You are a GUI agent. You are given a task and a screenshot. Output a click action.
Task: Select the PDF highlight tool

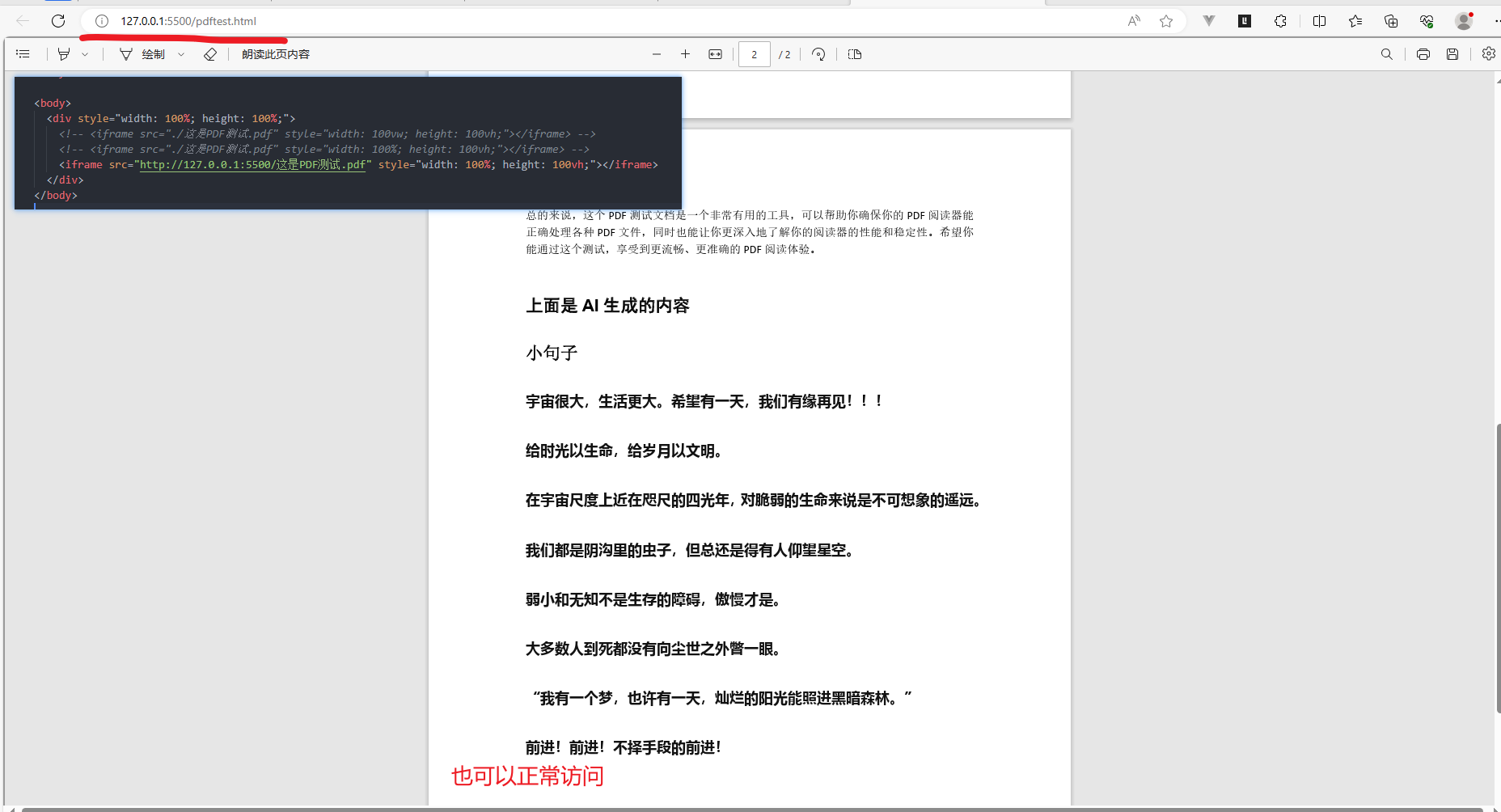tap(64, 54)
